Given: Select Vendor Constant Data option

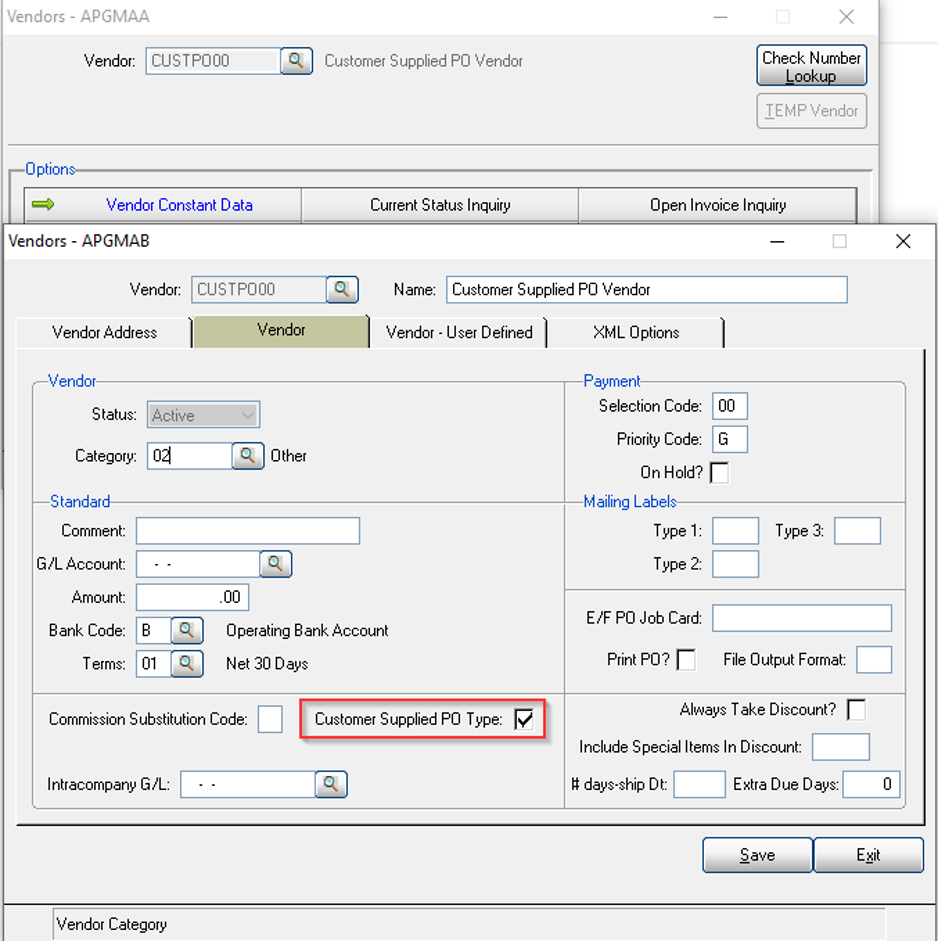Looking at the screenshot, I should tap(163, 205).
